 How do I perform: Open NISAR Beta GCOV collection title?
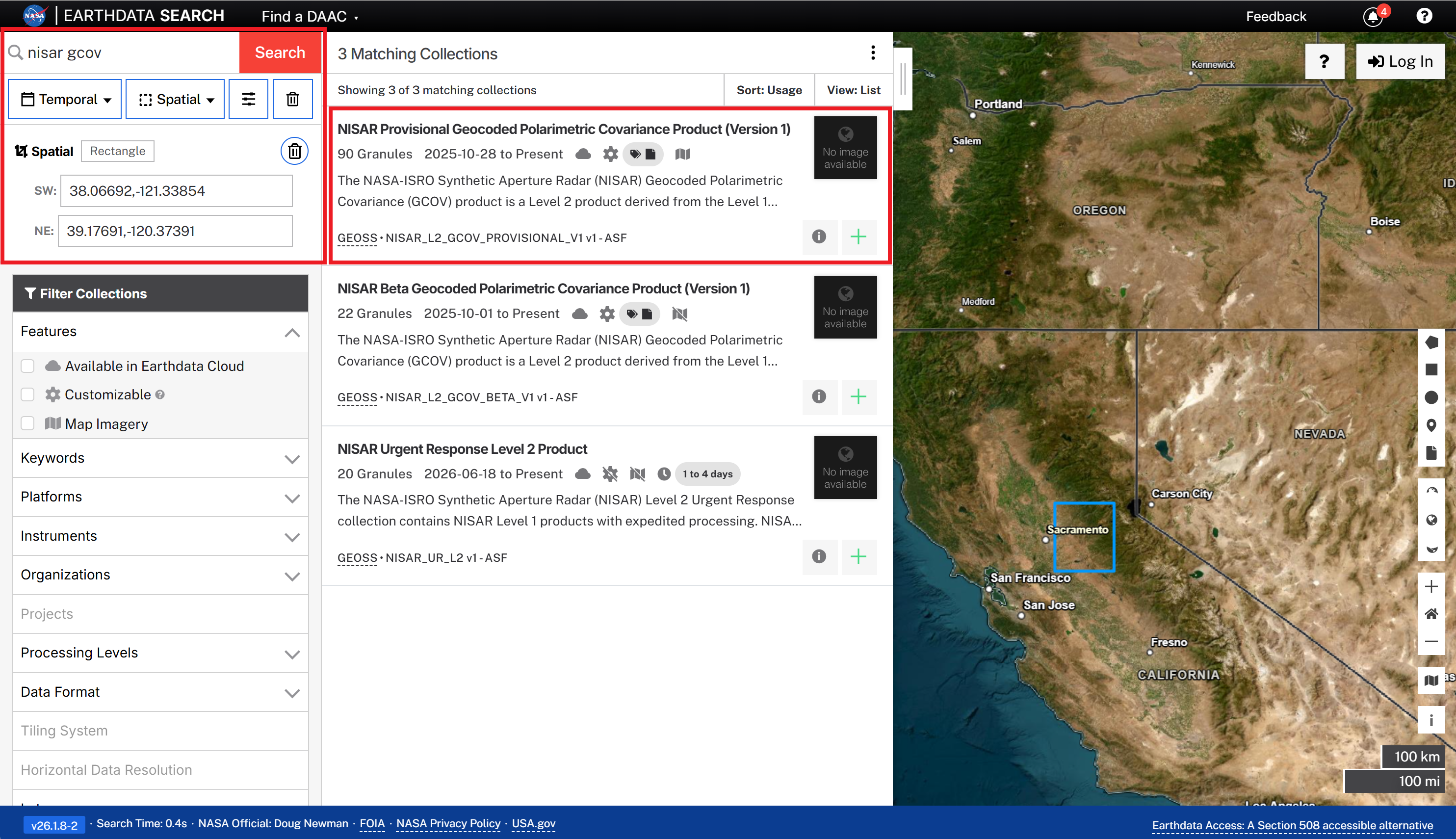pos(544,288)
